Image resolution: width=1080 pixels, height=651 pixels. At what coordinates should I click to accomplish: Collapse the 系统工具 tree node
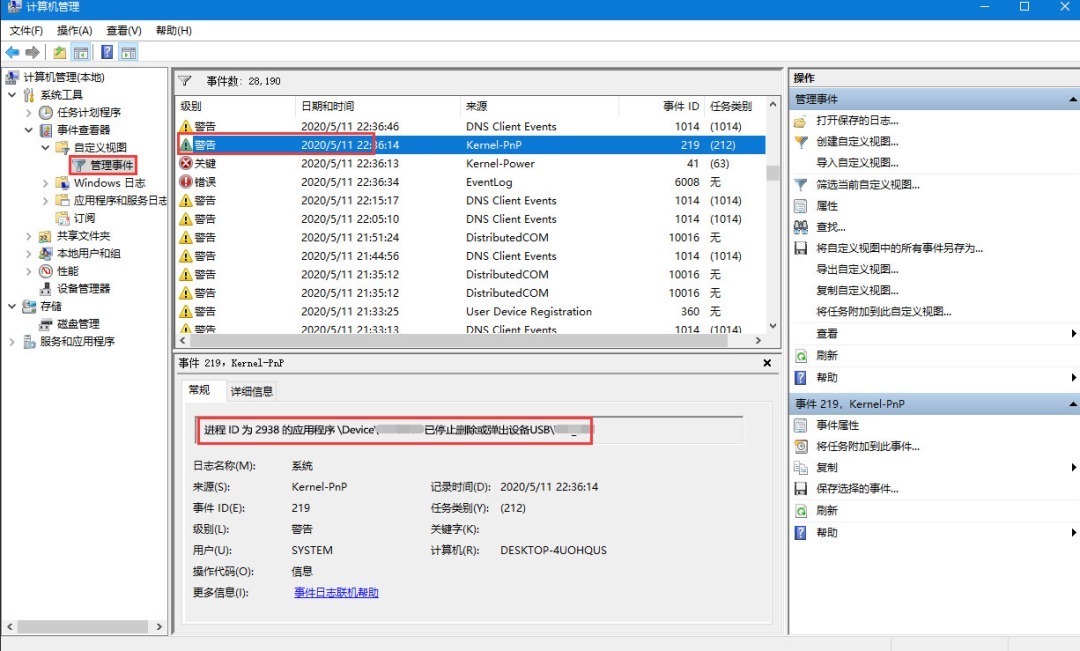tap(12, 95)
